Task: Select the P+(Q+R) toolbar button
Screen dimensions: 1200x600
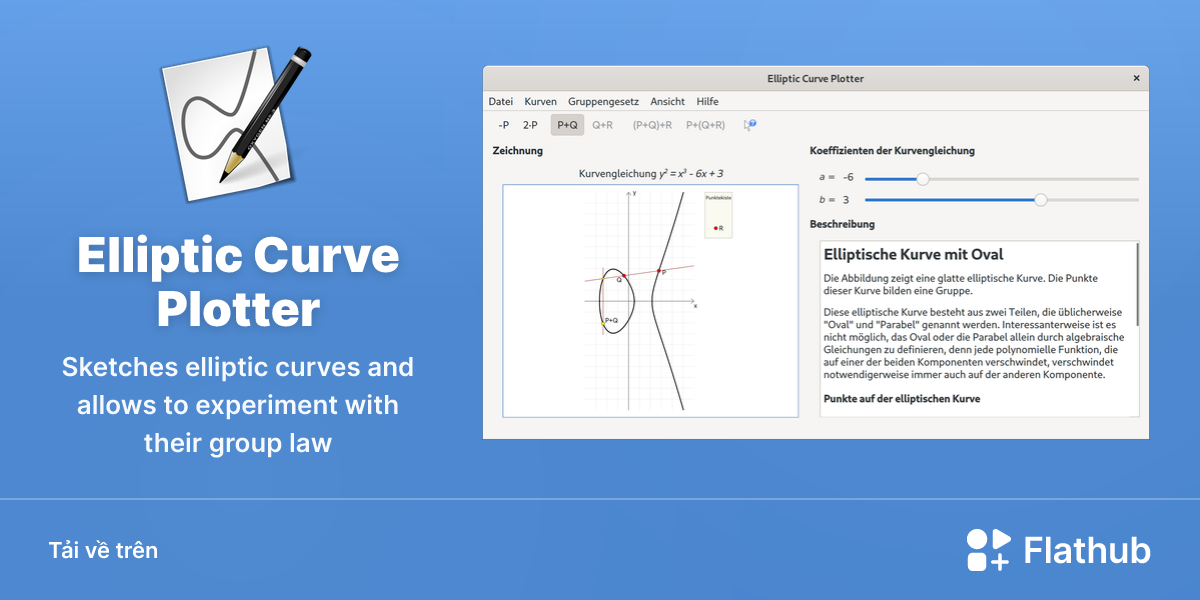Action: tap(705, 125)
